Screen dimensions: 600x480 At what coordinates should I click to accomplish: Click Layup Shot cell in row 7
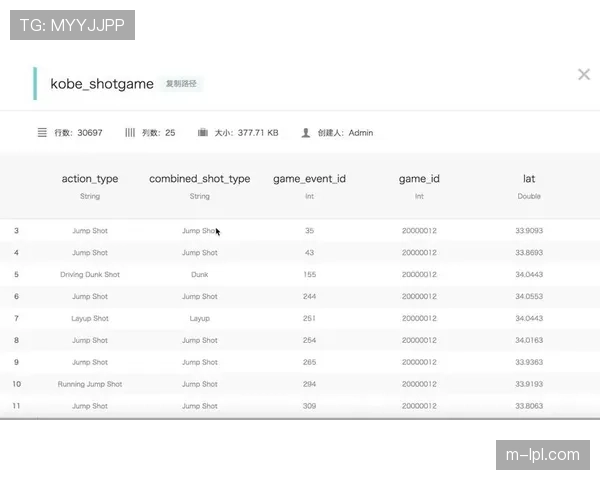[x=90, y=319]
